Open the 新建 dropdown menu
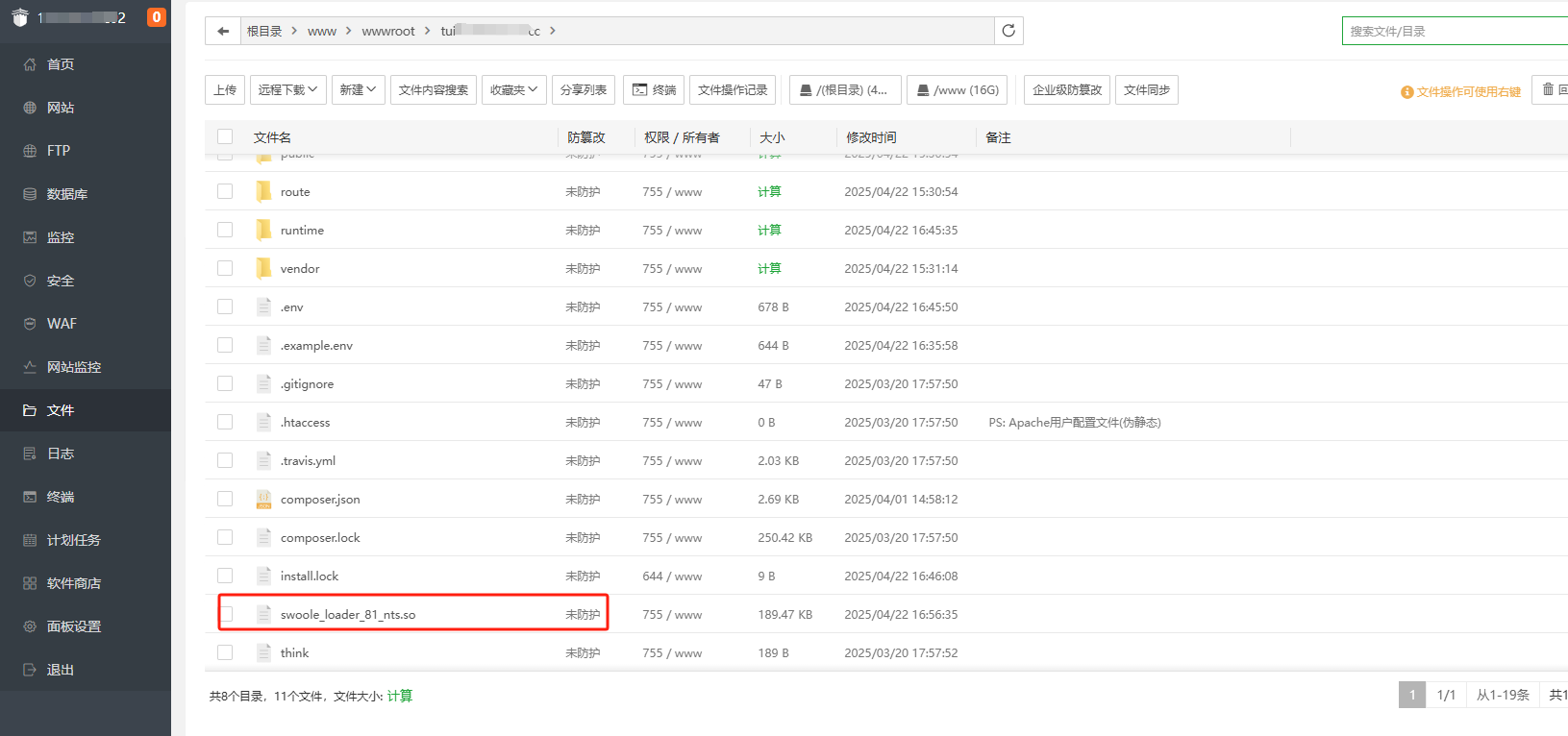Screen dimensions: 1568x736 coord(358,89)
